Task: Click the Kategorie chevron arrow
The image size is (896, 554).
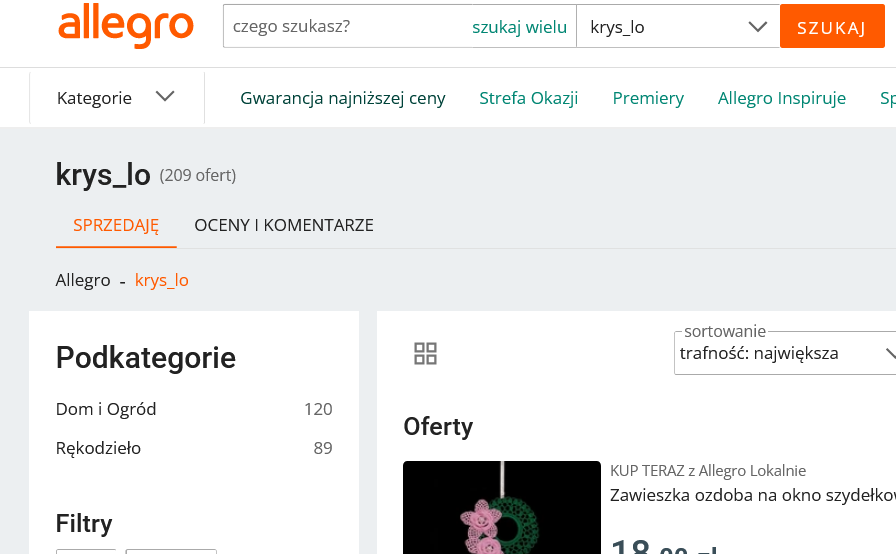Action: (x=165, y=97)
